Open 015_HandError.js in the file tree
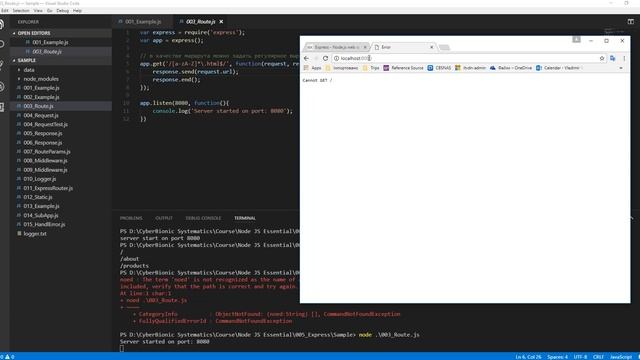The image size is (640, 360). click(44, 224)
